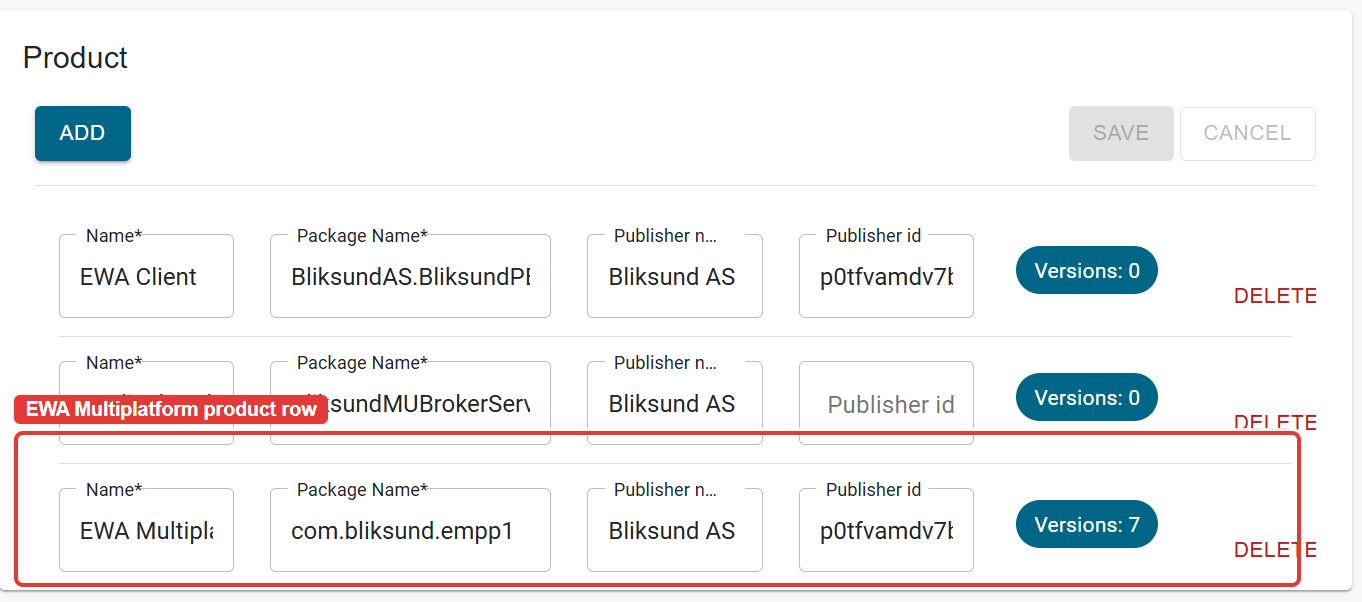Image resolution: width=1362 pixels, height=602 pixels.
Task: Click the SAVE button
Action: (1121, 133)
